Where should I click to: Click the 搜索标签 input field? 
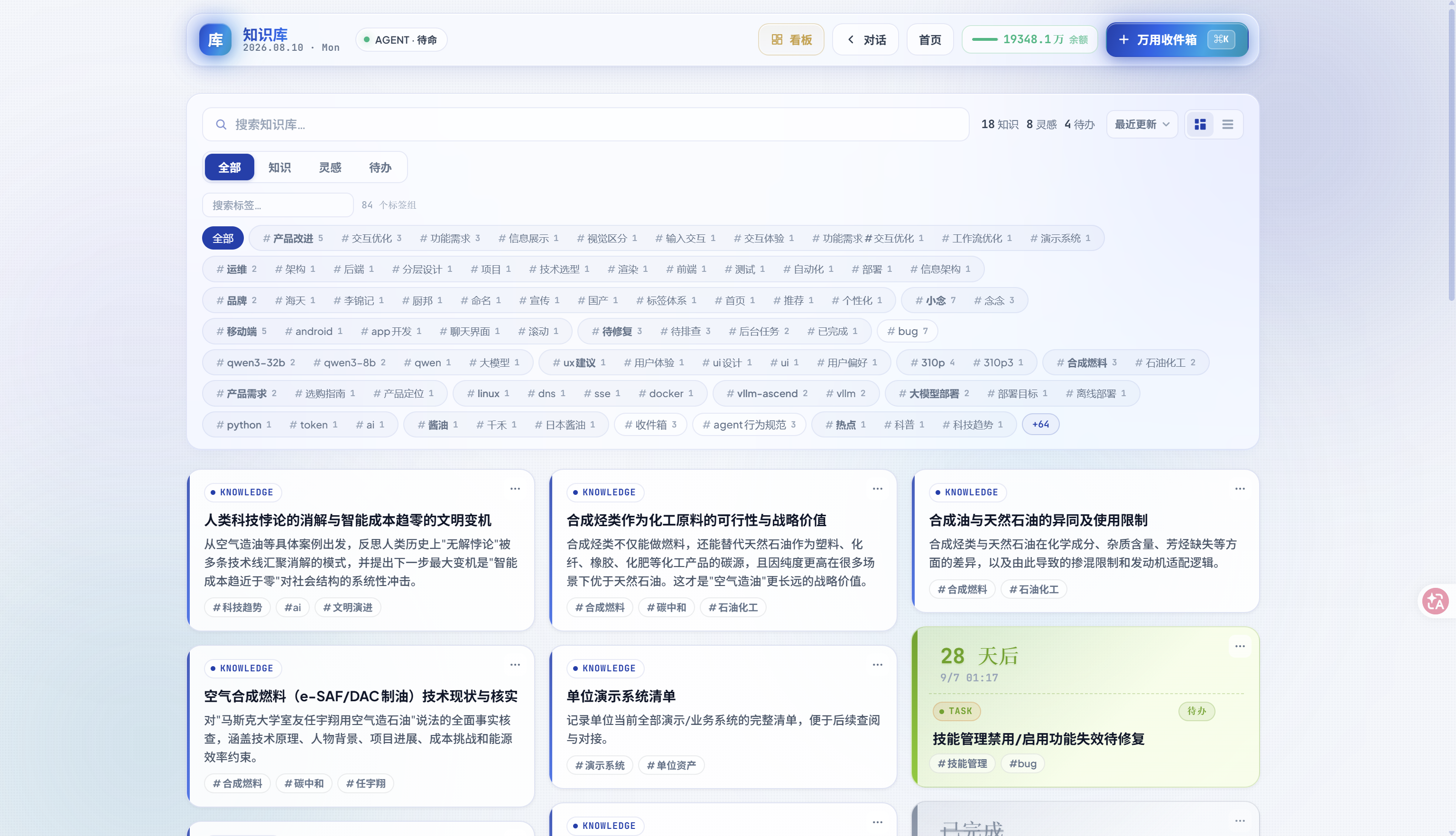(x=278, y=205)
